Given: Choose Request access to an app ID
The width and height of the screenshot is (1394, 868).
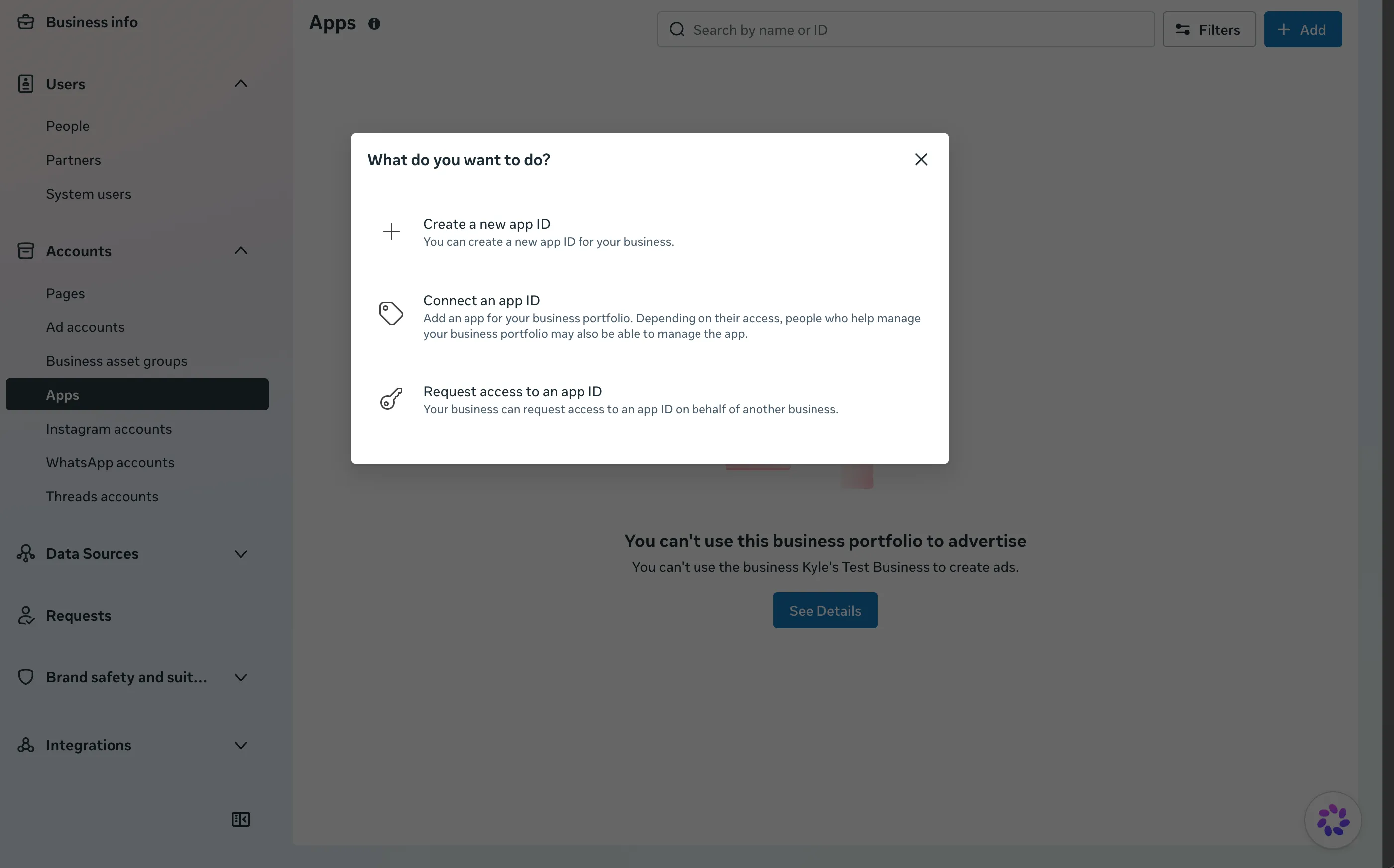Looking at the screenshot, I should point(650,400).
